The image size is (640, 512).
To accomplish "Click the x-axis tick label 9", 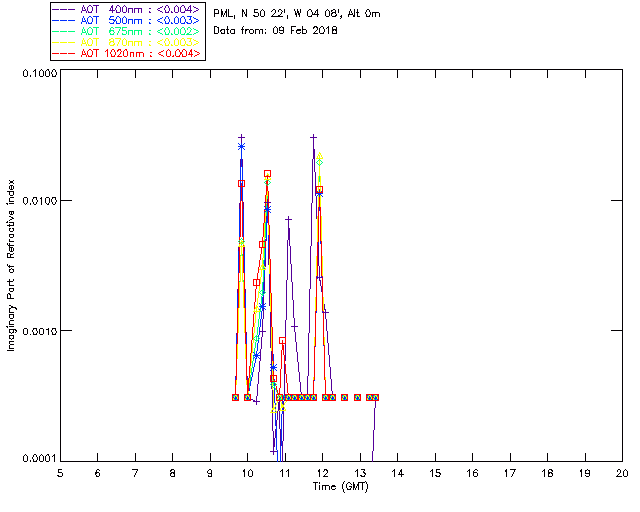I will tap(210, 473).
